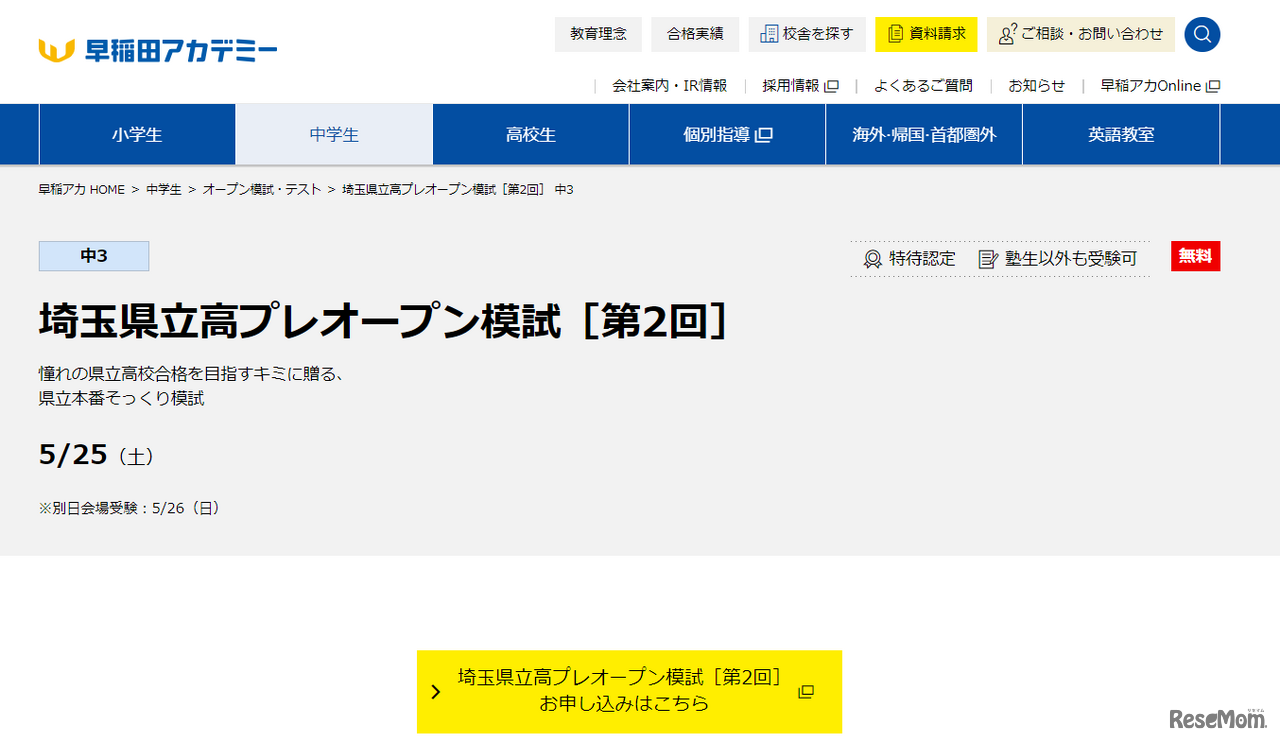Click the 特待認定 label
This screenshot has height=742, width=1280.
(922, 259)
